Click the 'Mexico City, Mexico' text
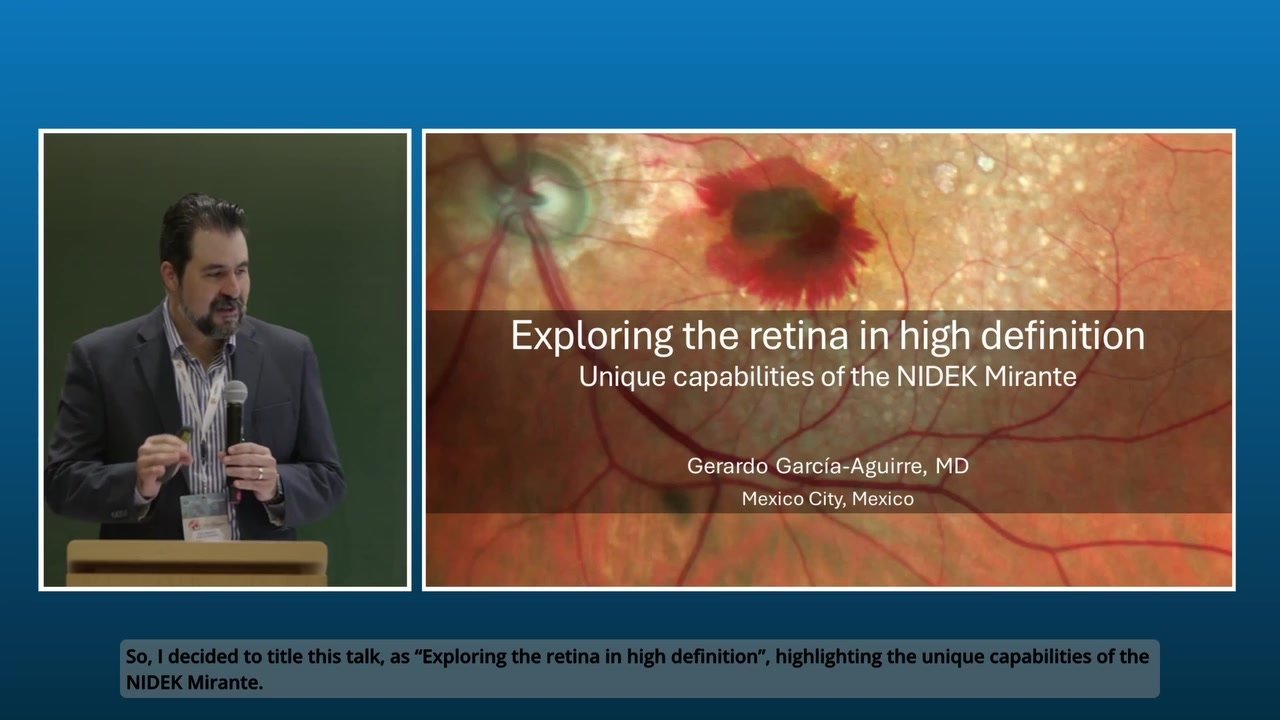1280x720 pixels. pyautogui.click(x=827, y=498)
